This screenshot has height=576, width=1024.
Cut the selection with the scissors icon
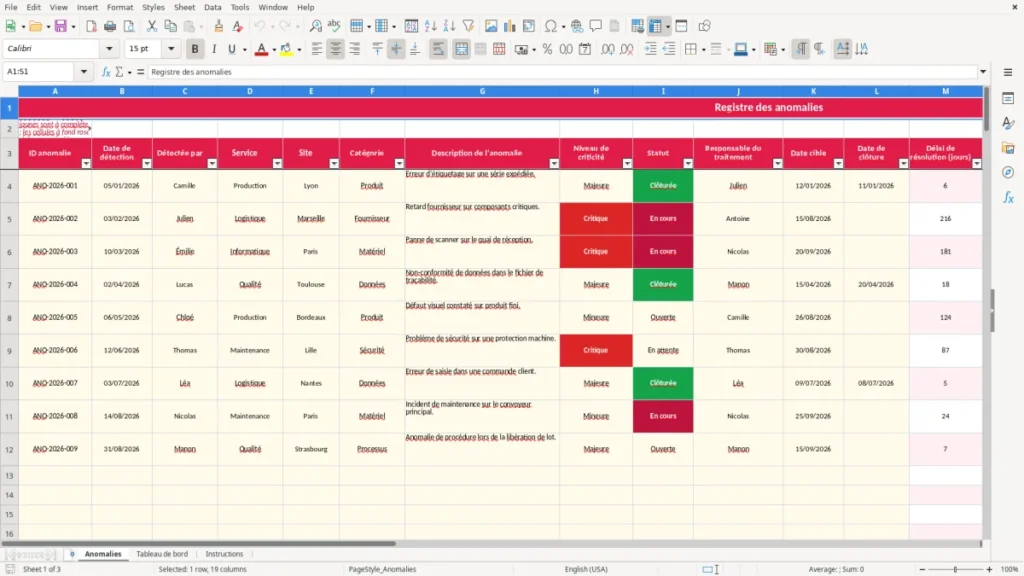pos(152,26)
